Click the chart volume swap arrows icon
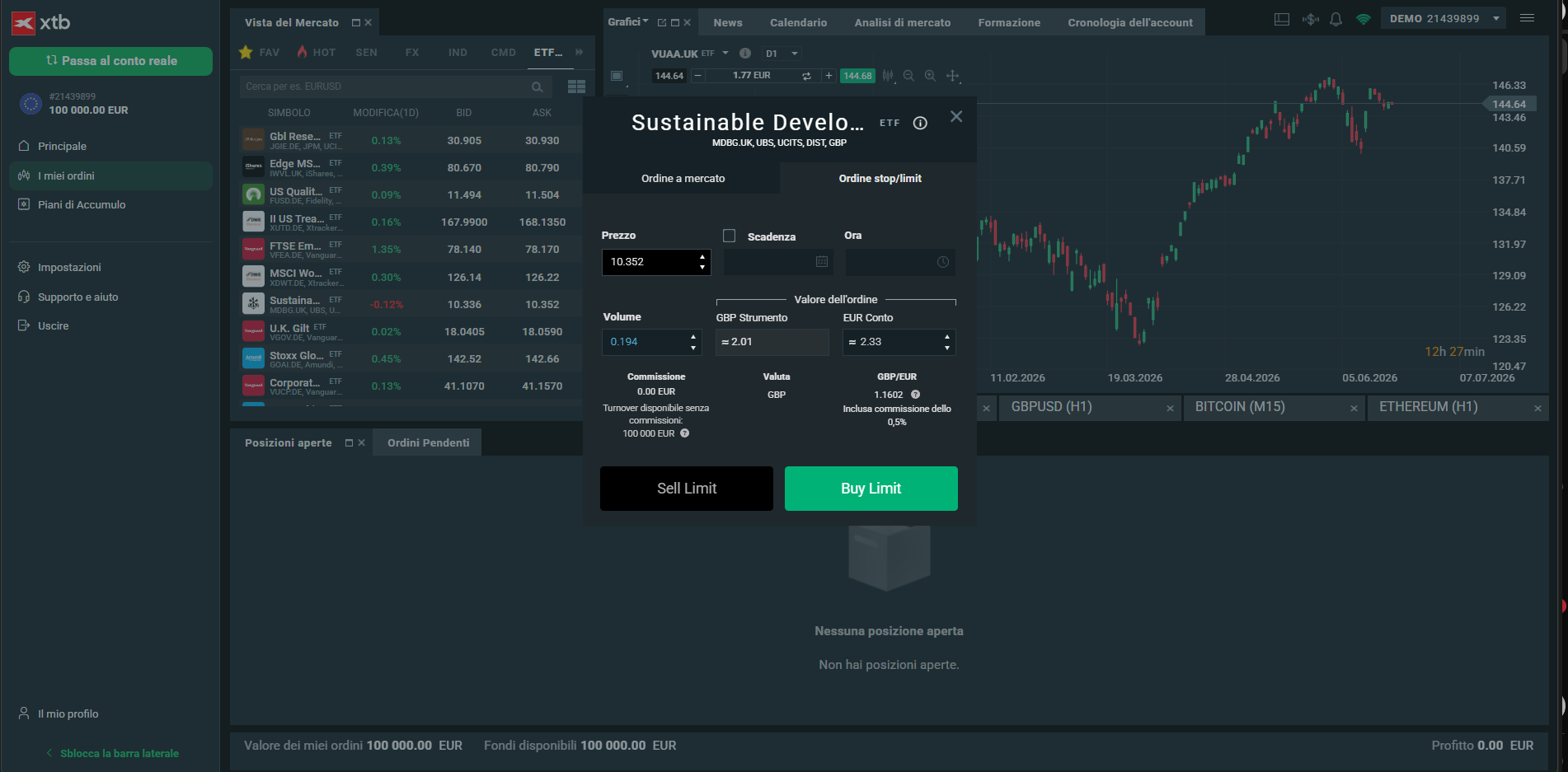 (806, 76)
